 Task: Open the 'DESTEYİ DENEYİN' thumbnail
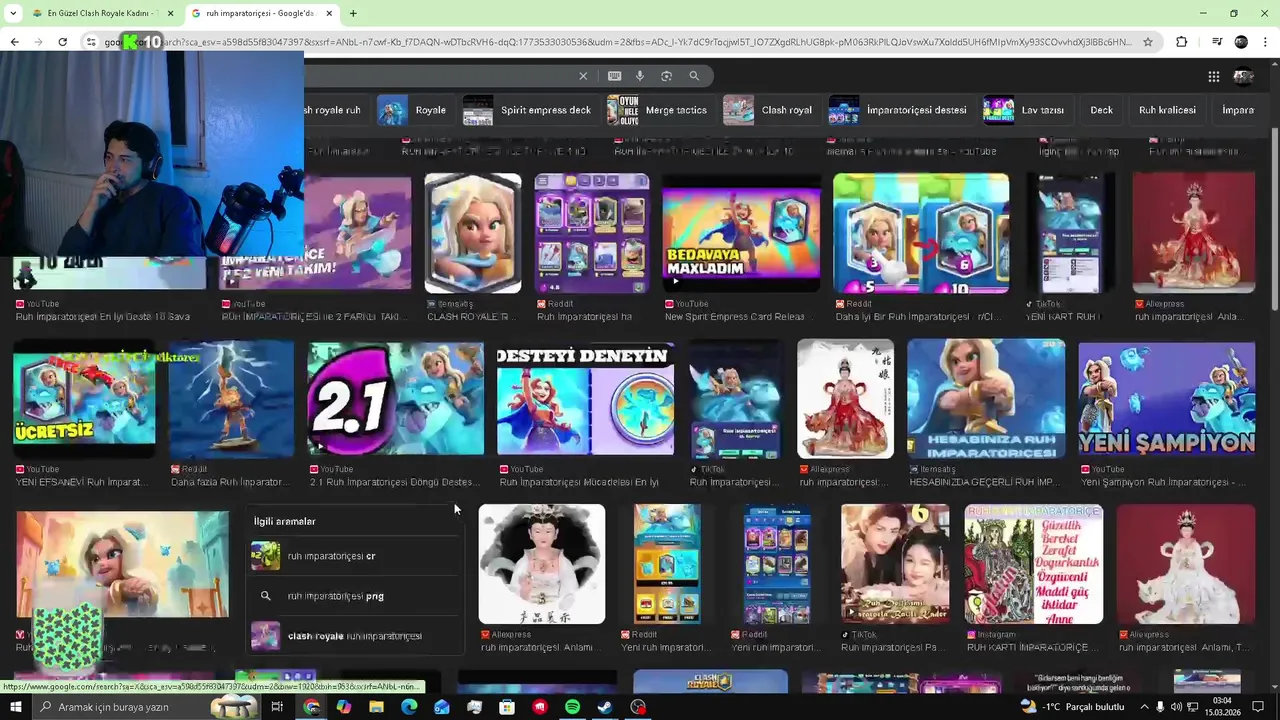point(585,398)
